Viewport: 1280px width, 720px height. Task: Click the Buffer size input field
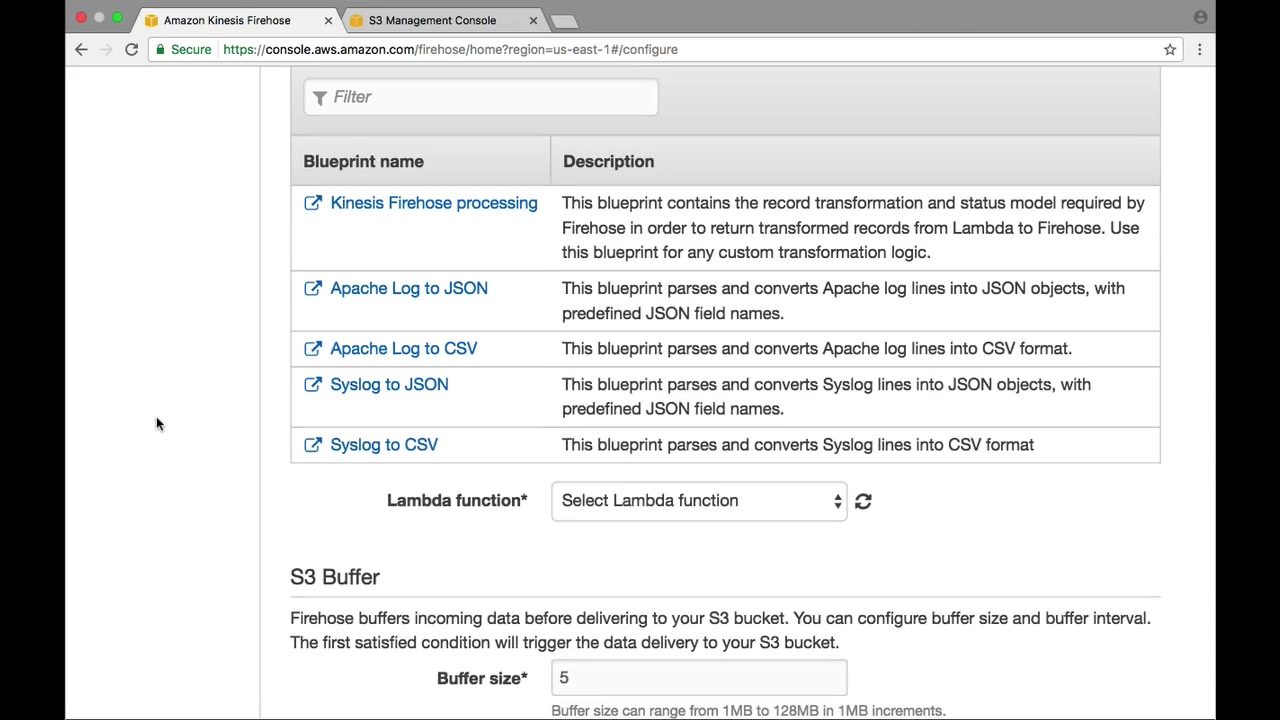coord(699,678)
